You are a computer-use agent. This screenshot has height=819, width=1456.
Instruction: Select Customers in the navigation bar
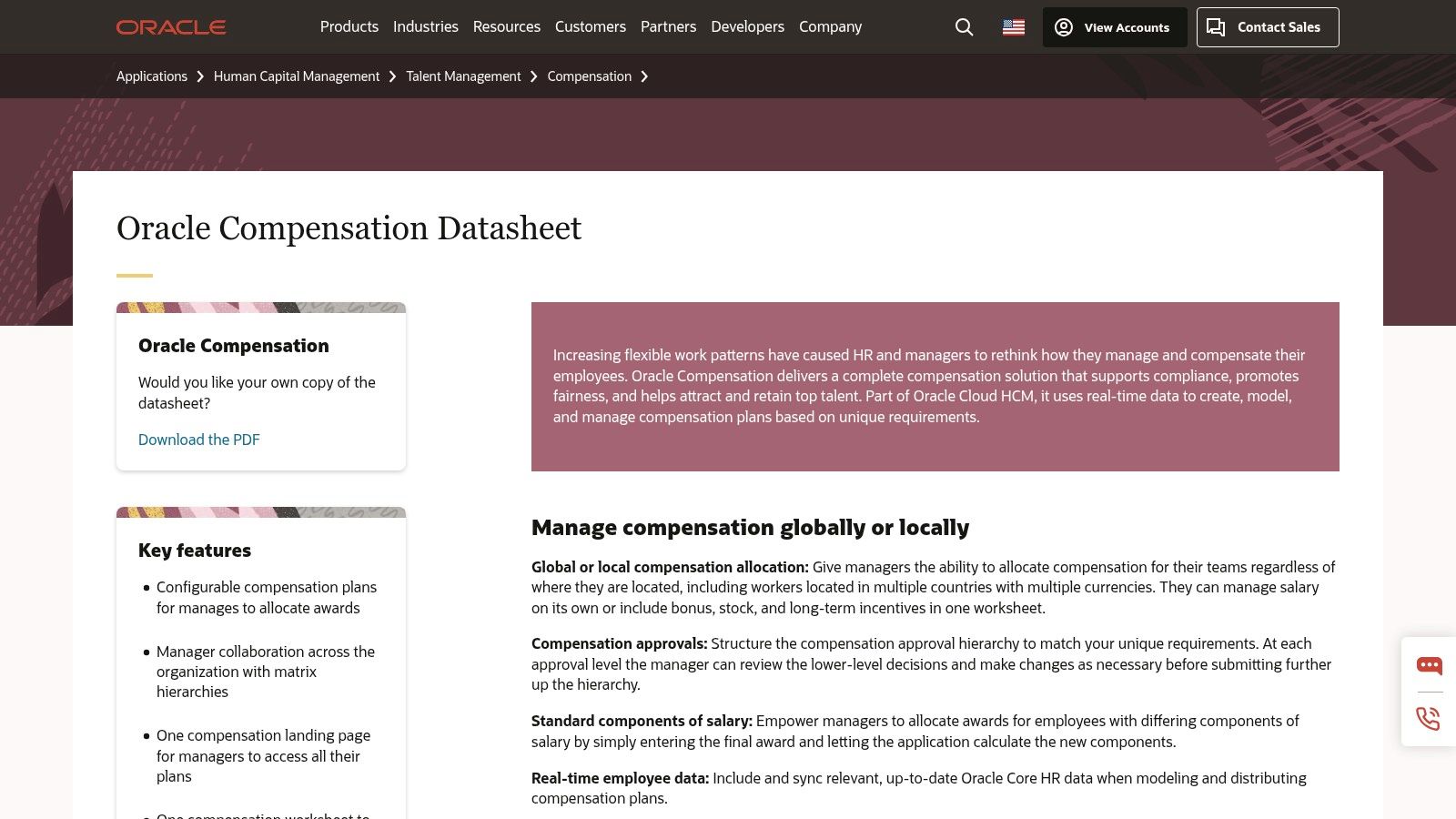click(x=590, y=27)
